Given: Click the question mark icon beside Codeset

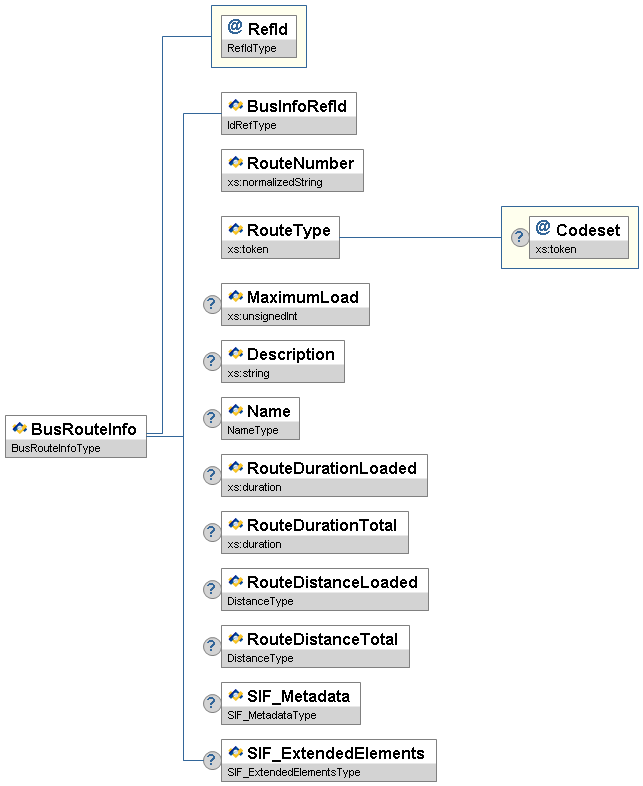Looking at the screenshot, I should click(520, 238).
